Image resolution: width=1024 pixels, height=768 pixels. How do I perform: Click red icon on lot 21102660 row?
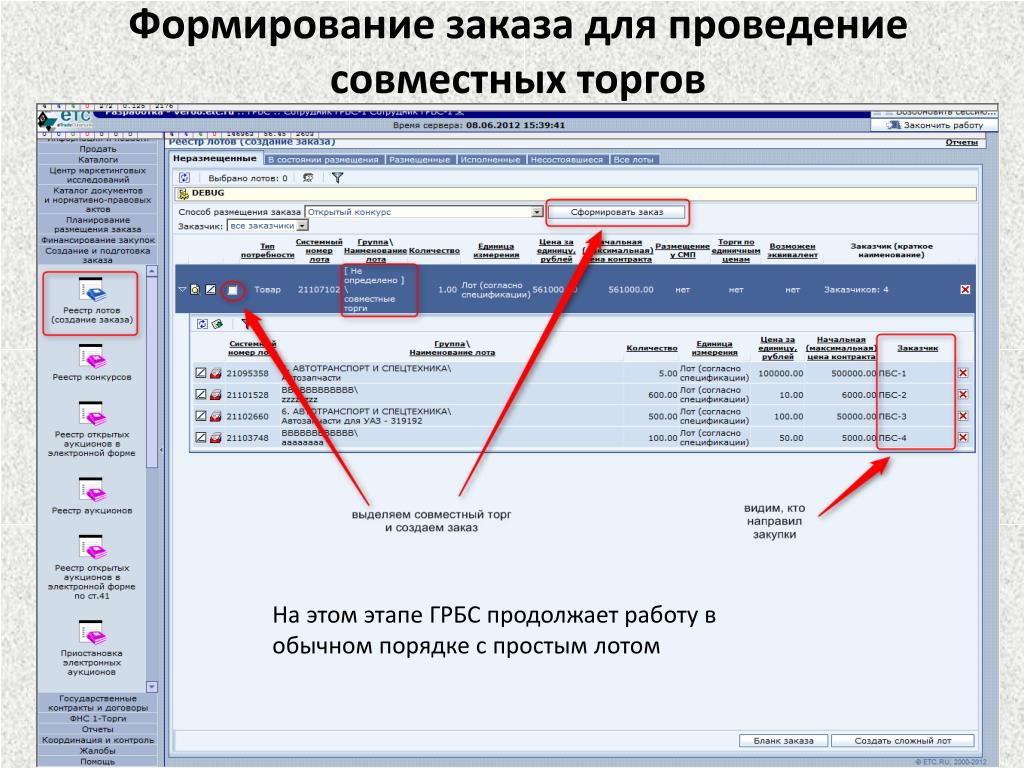click(x=216, y=416)
